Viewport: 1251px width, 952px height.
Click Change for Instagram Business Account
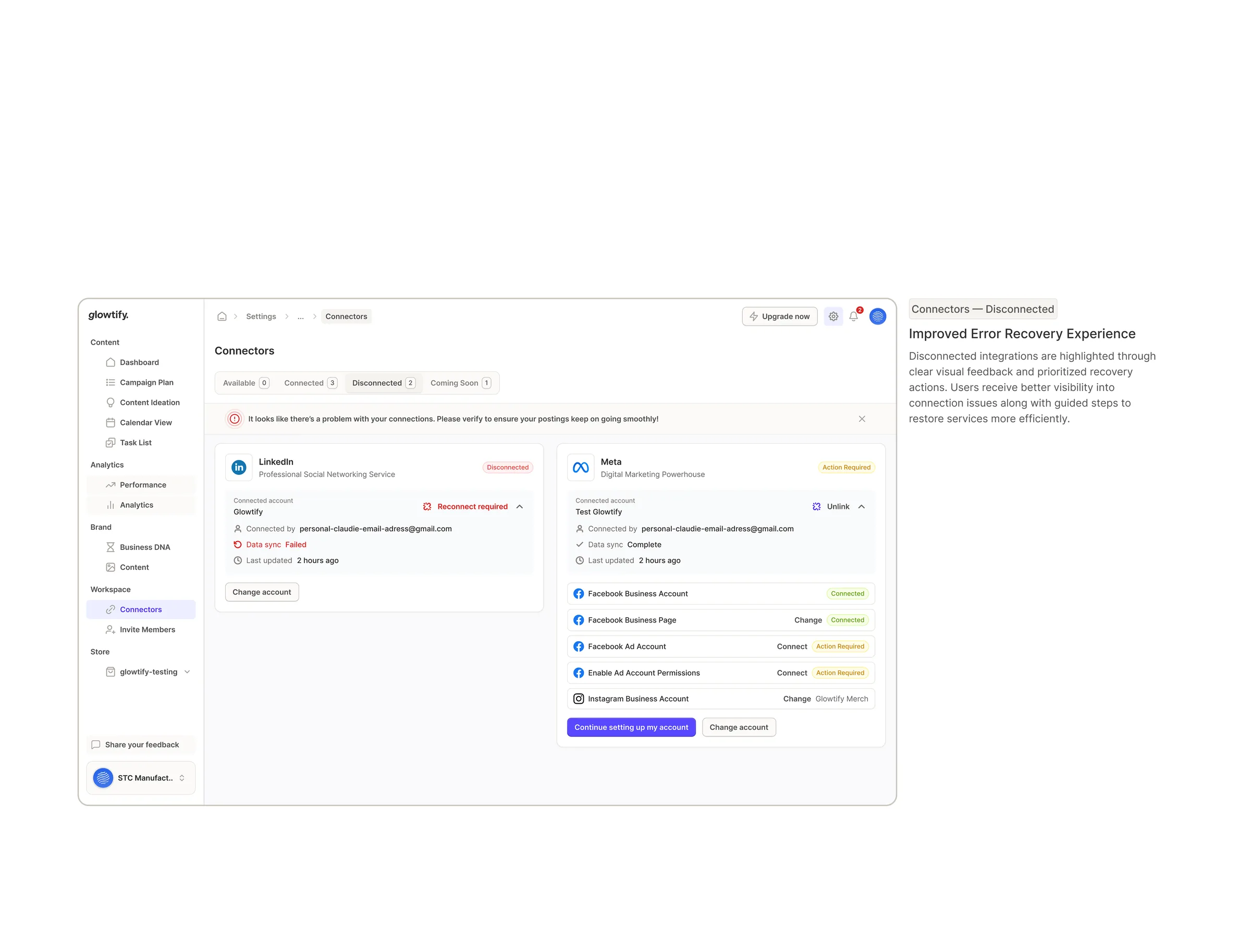pyautogui.click(x=796, y=699)
